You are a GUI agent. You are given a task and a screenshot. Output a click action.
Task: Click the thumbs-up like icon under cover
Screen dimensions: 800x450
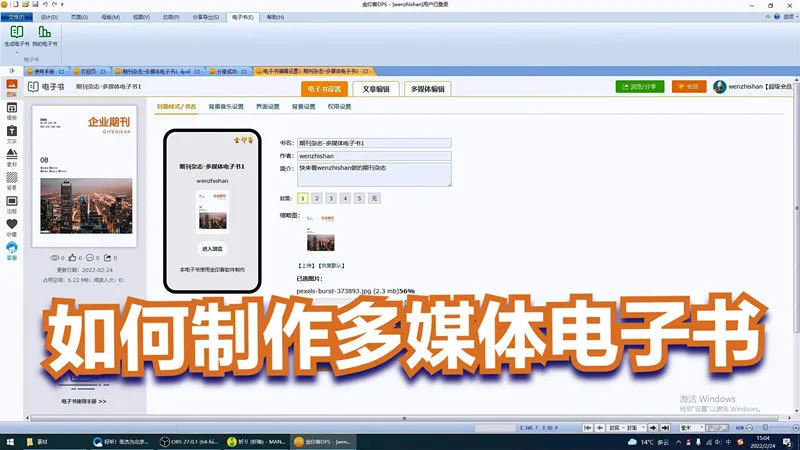(x=72, y=258)
